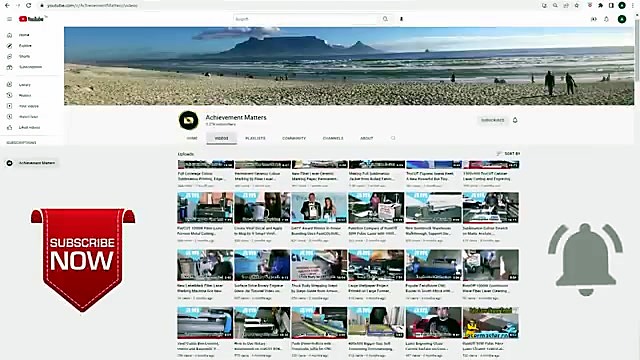Viewport: 640px width, 360px height.
Task: Switch to the Channels tab
Action: [333, 138]
